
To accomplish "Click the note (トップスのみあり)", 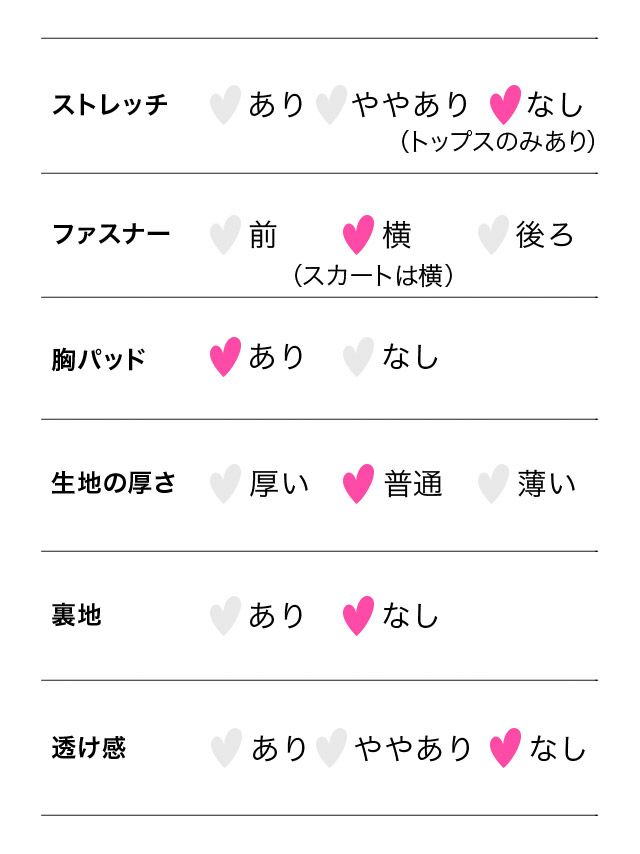I will point(497,142).
